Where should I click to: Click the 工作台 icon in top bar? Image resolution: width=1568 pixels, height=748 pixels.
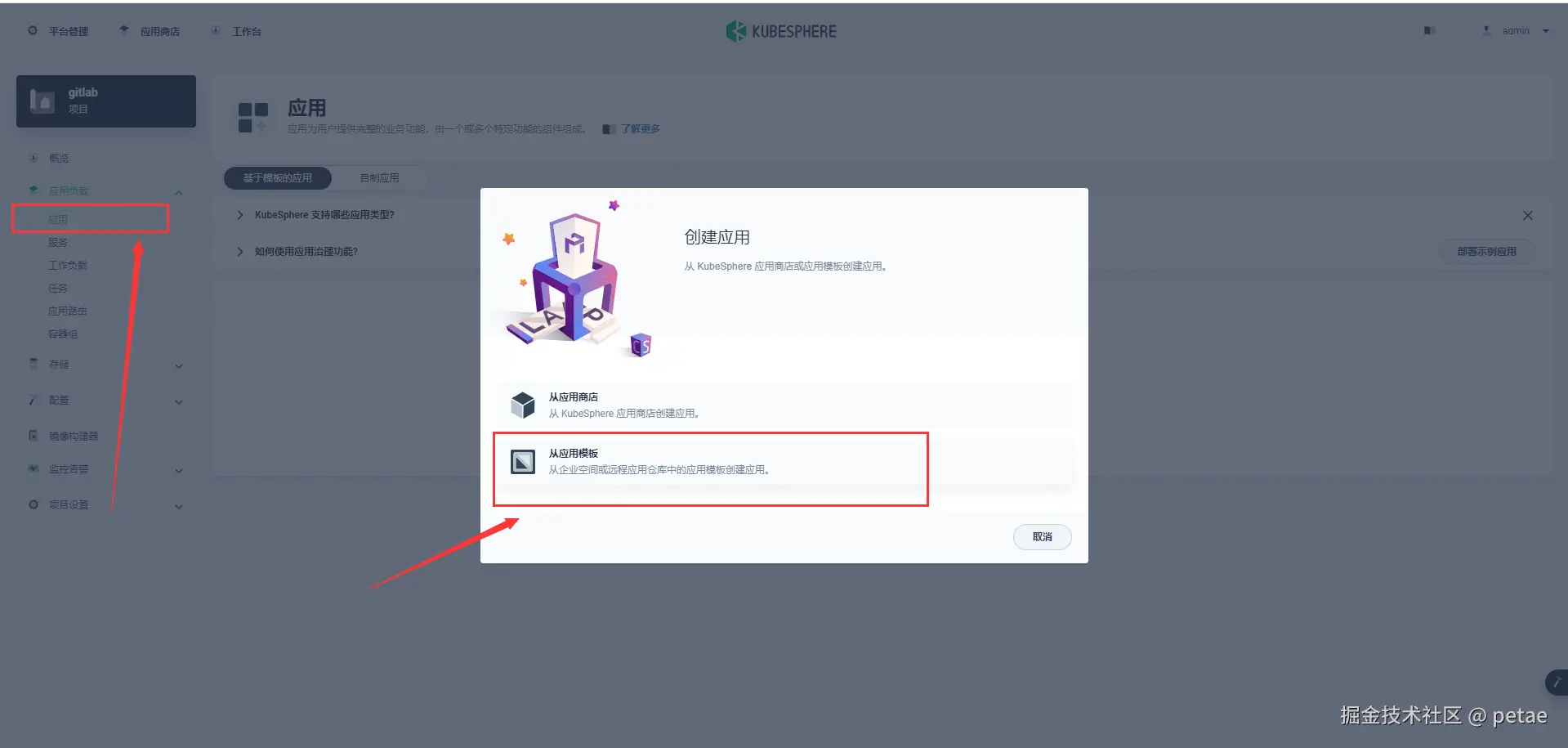(x=216, y=31)
